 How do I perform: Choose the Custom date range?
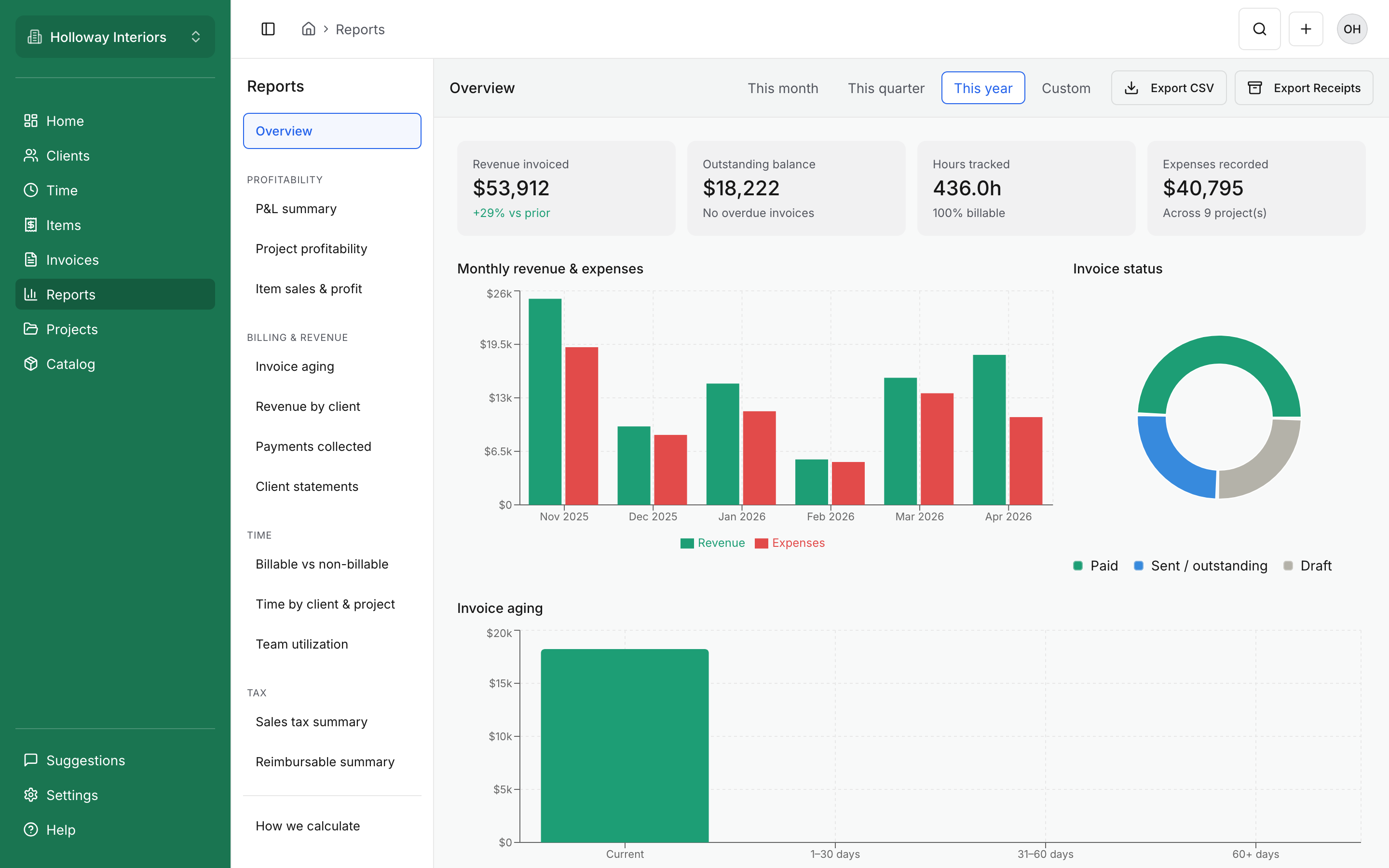click(x=1066, y=88)
